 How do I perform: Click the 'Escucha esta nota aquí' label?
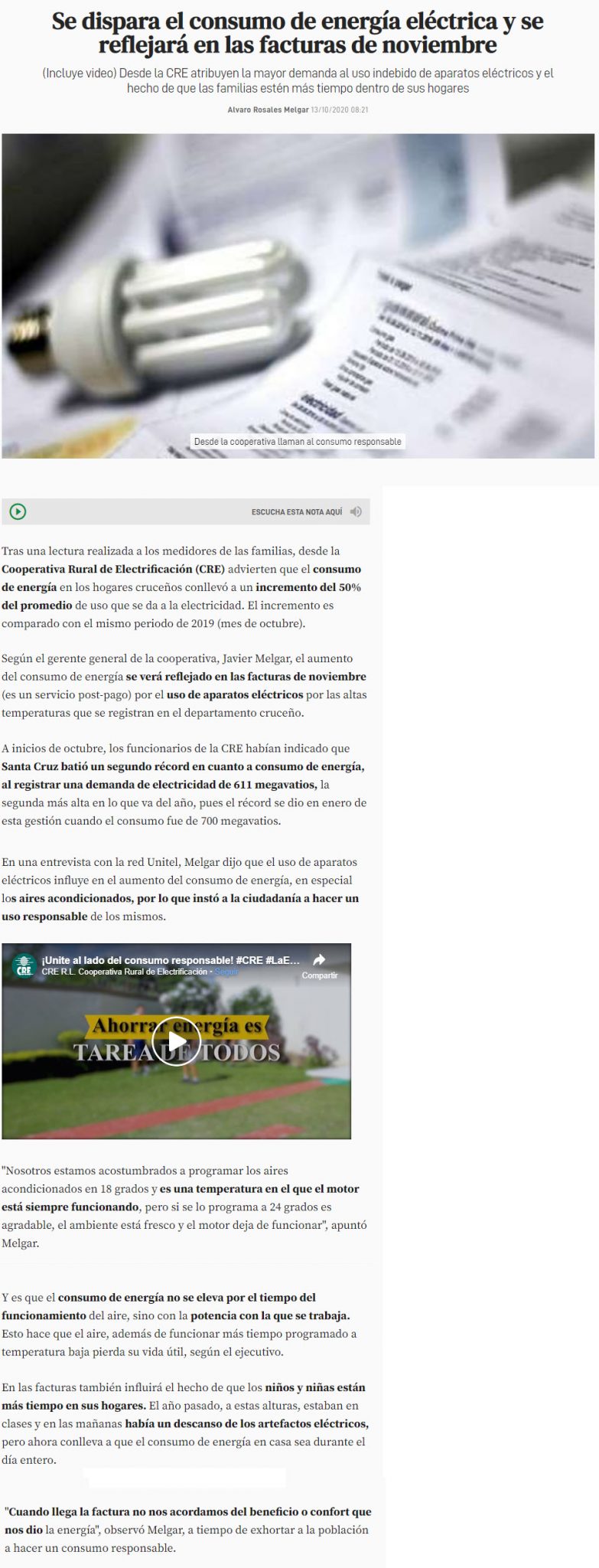[297, 511]
